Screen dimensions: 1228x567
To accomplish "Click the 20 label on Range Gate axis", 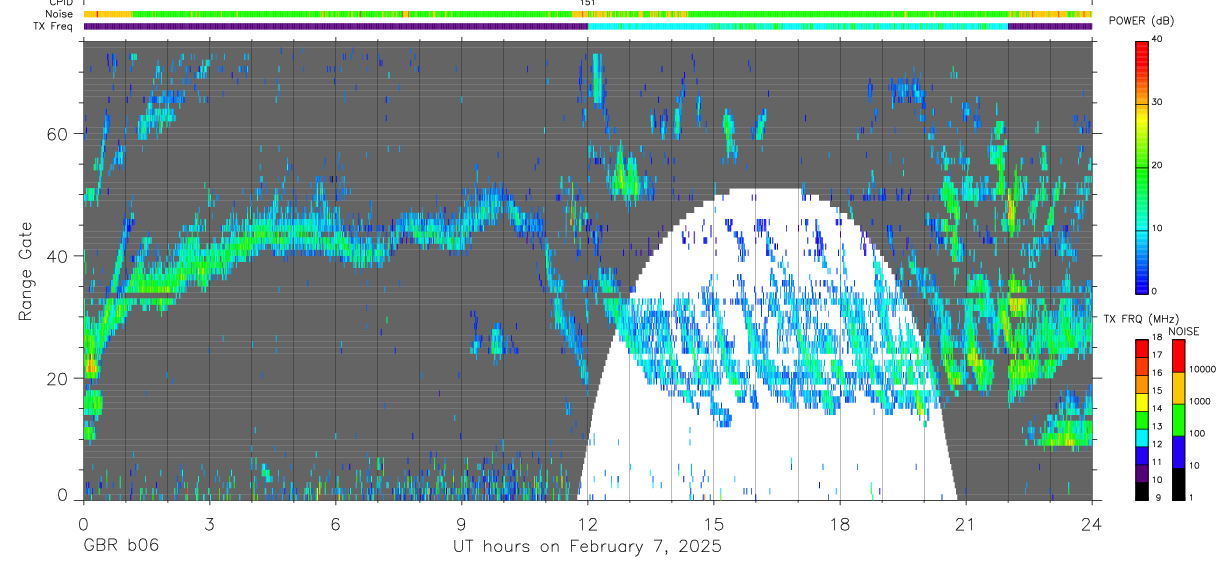I will click(x=59, y=378).
